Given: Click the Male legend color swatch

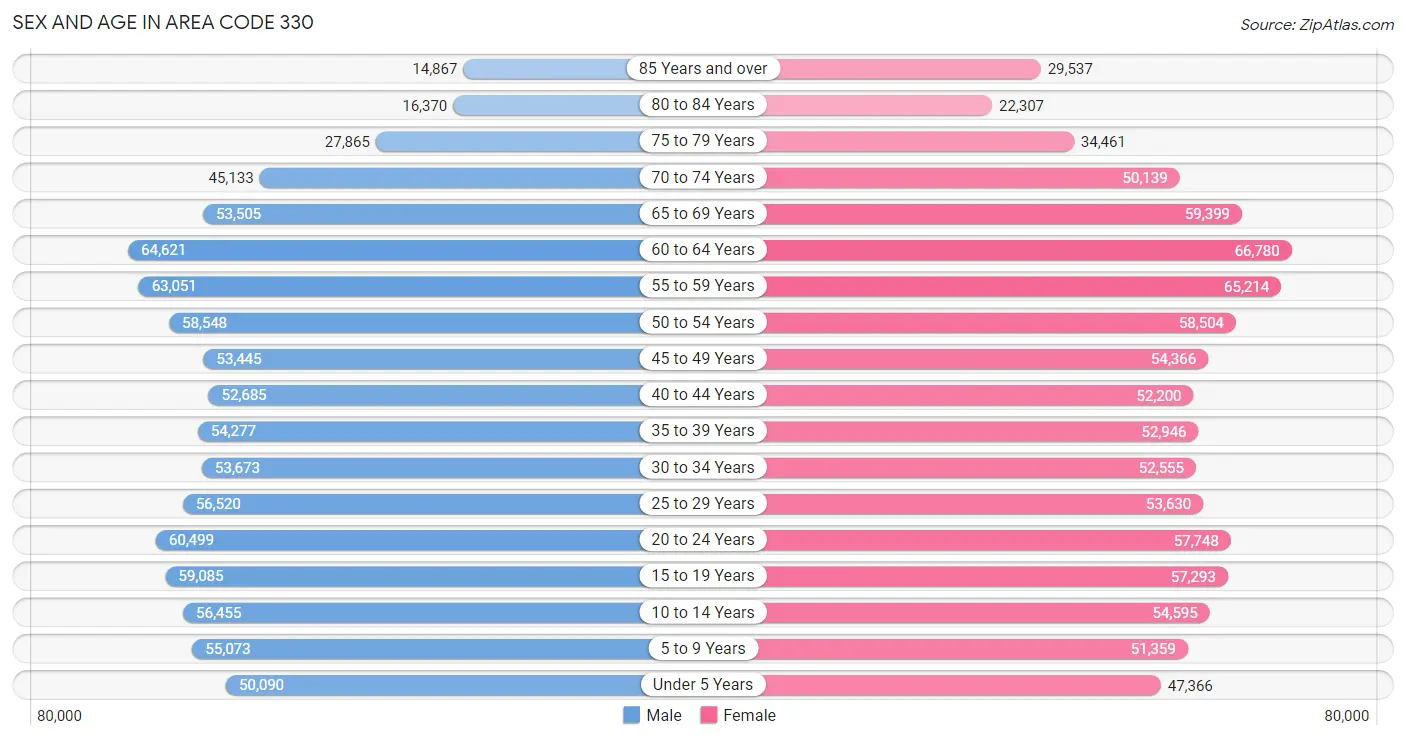Looking at the screenshot, I should point(631,715).
